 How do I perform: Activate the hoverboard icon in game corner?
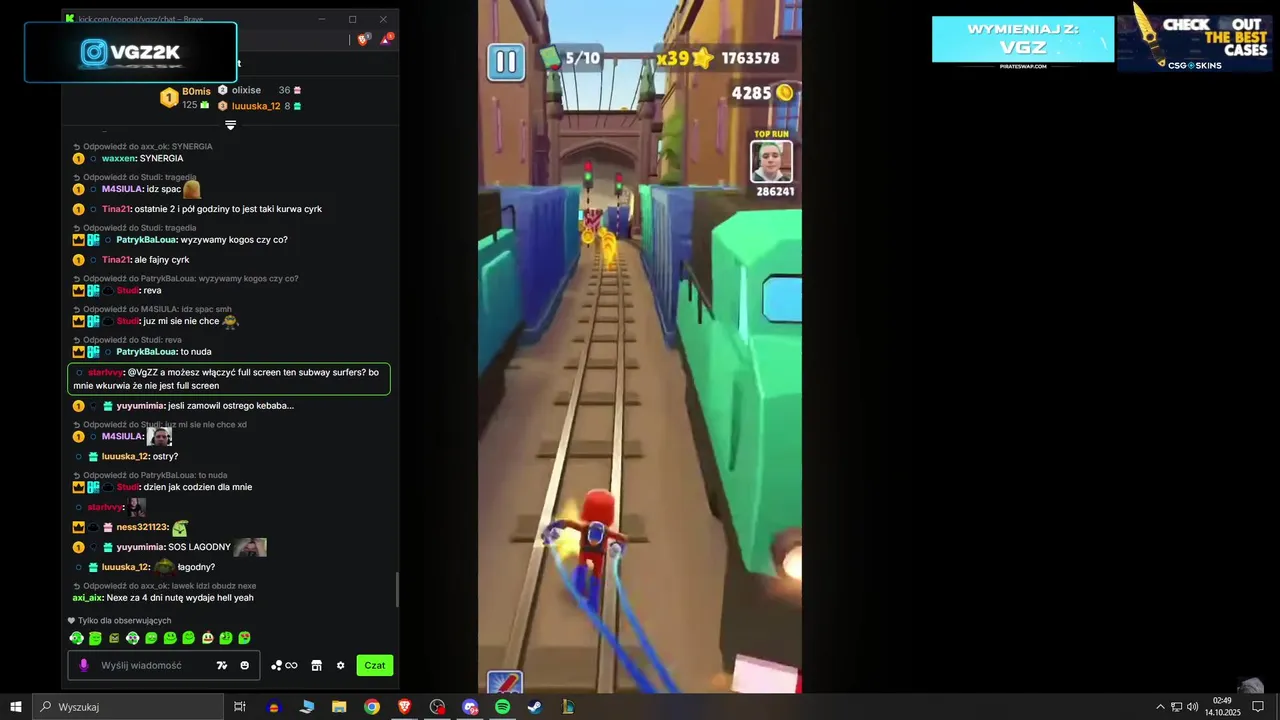(x=505, y=683)
